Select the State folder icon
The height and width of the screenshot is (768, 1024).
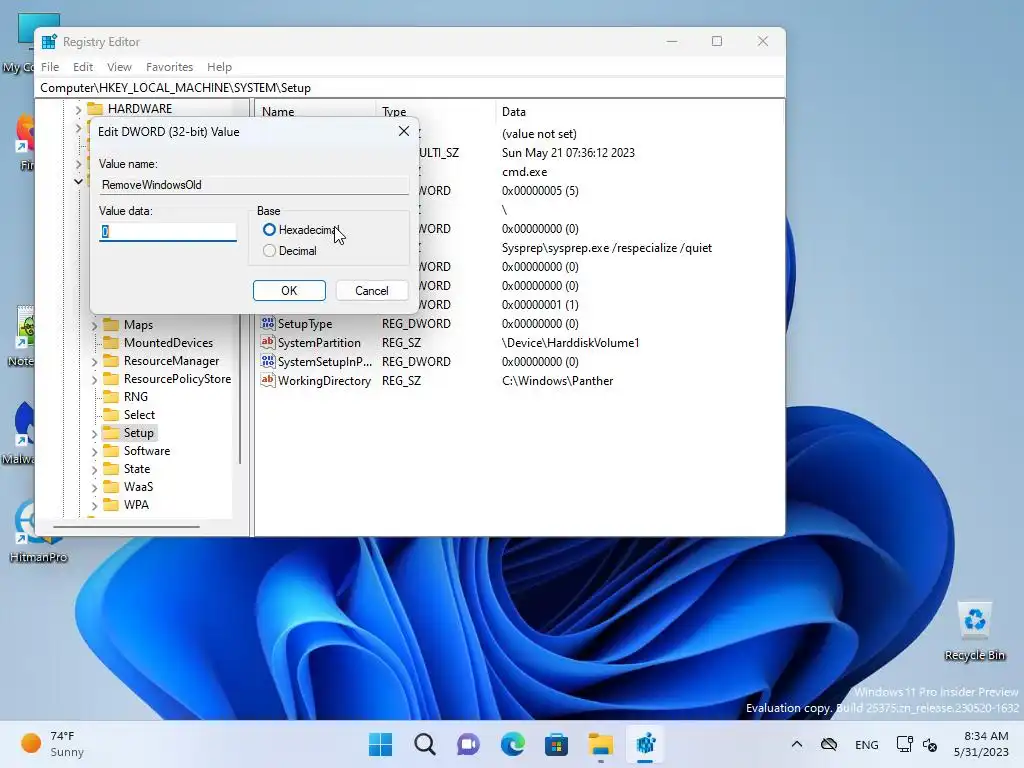[112, 469]
